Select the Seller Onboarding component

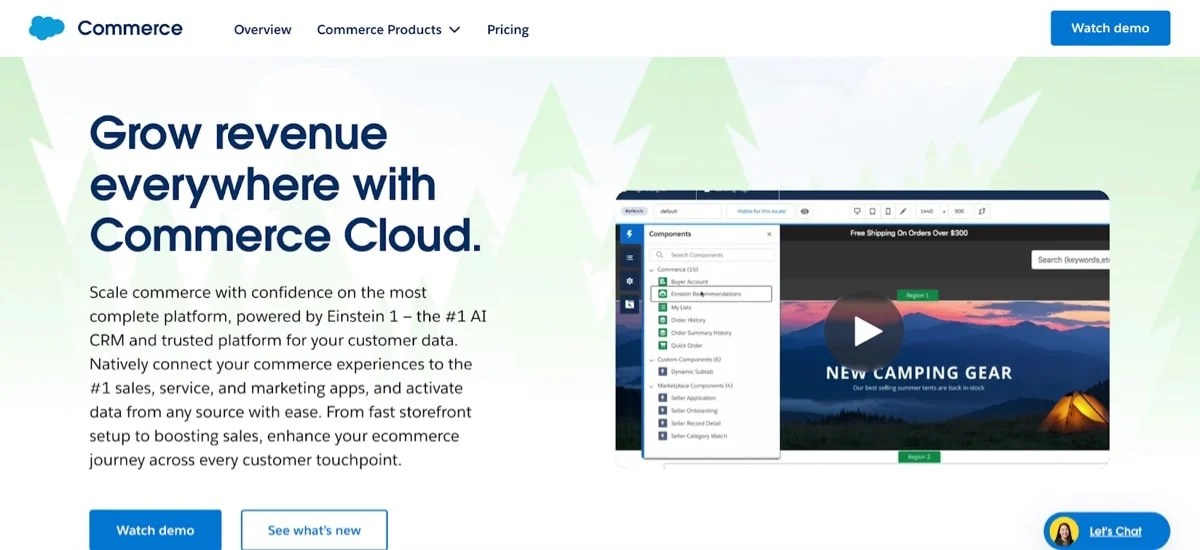point(688,411)
